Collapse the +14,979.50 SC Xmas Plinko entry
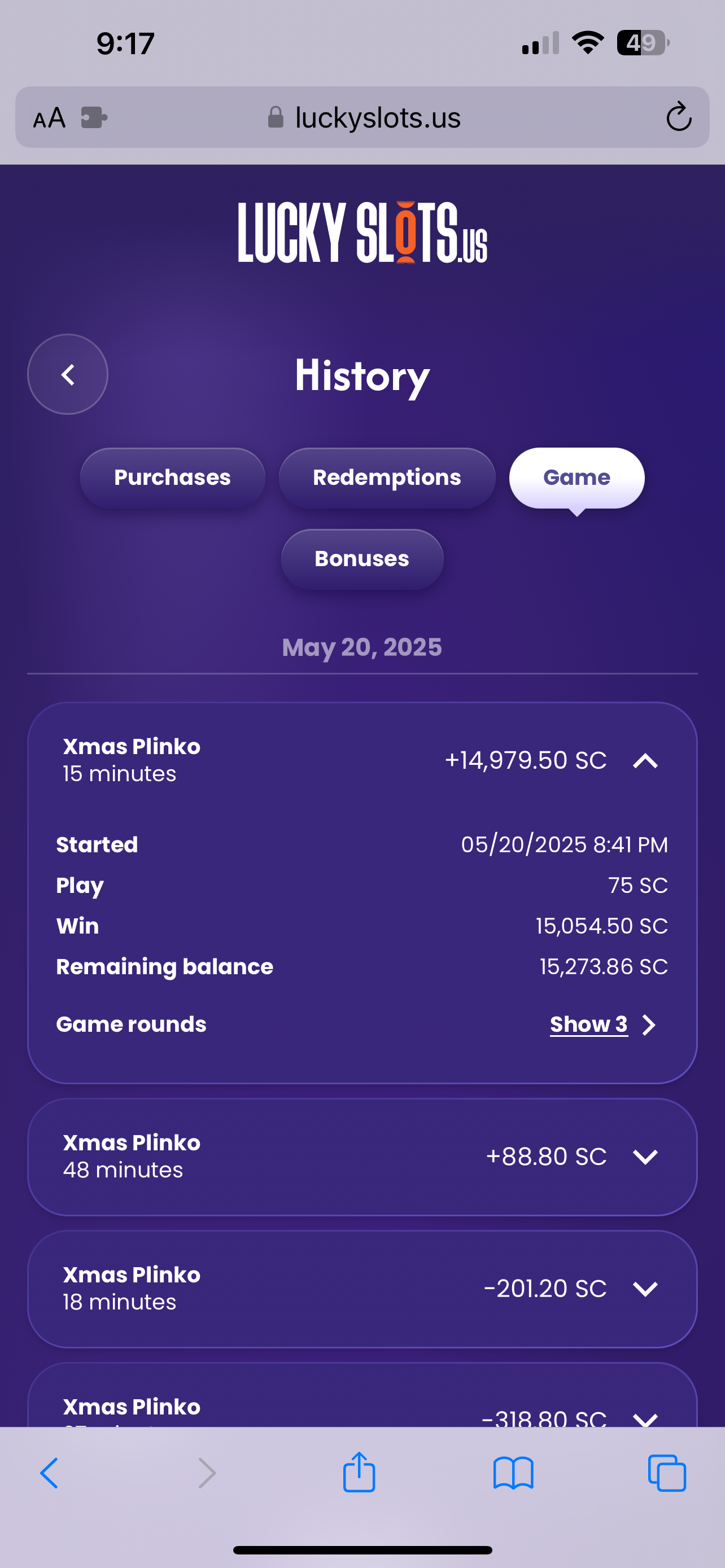The image size is (725, 1568). pos(645,761)
